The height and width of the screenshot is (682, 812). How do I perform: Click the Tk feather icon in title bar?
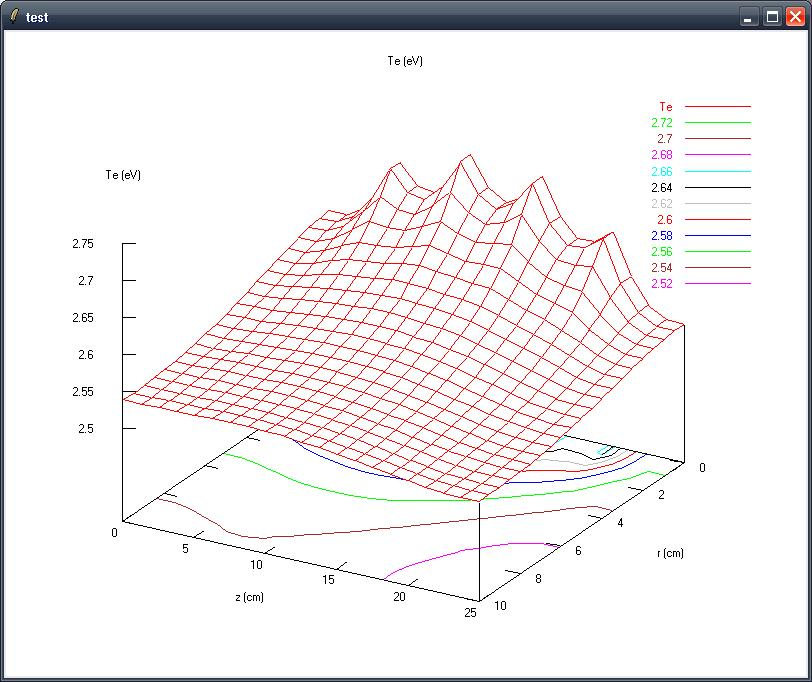[x=13, y=16]
